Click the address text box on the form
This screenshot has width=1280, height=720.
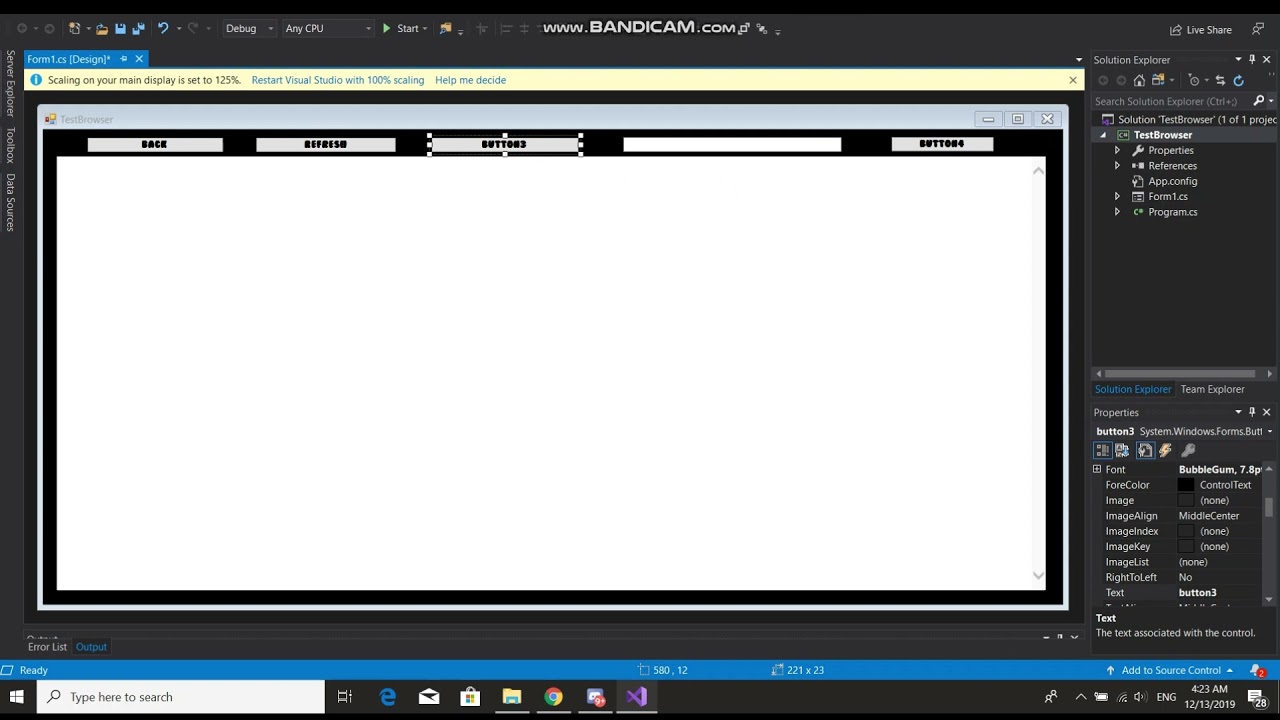(x=732, y=144)
